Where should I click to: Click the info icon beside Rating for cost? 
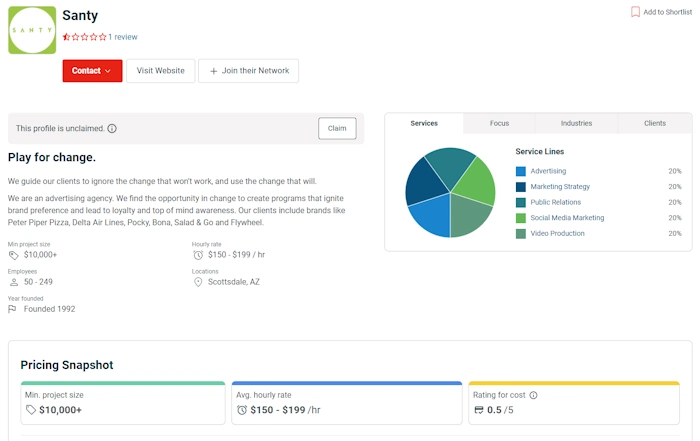(x=533, y=395)
